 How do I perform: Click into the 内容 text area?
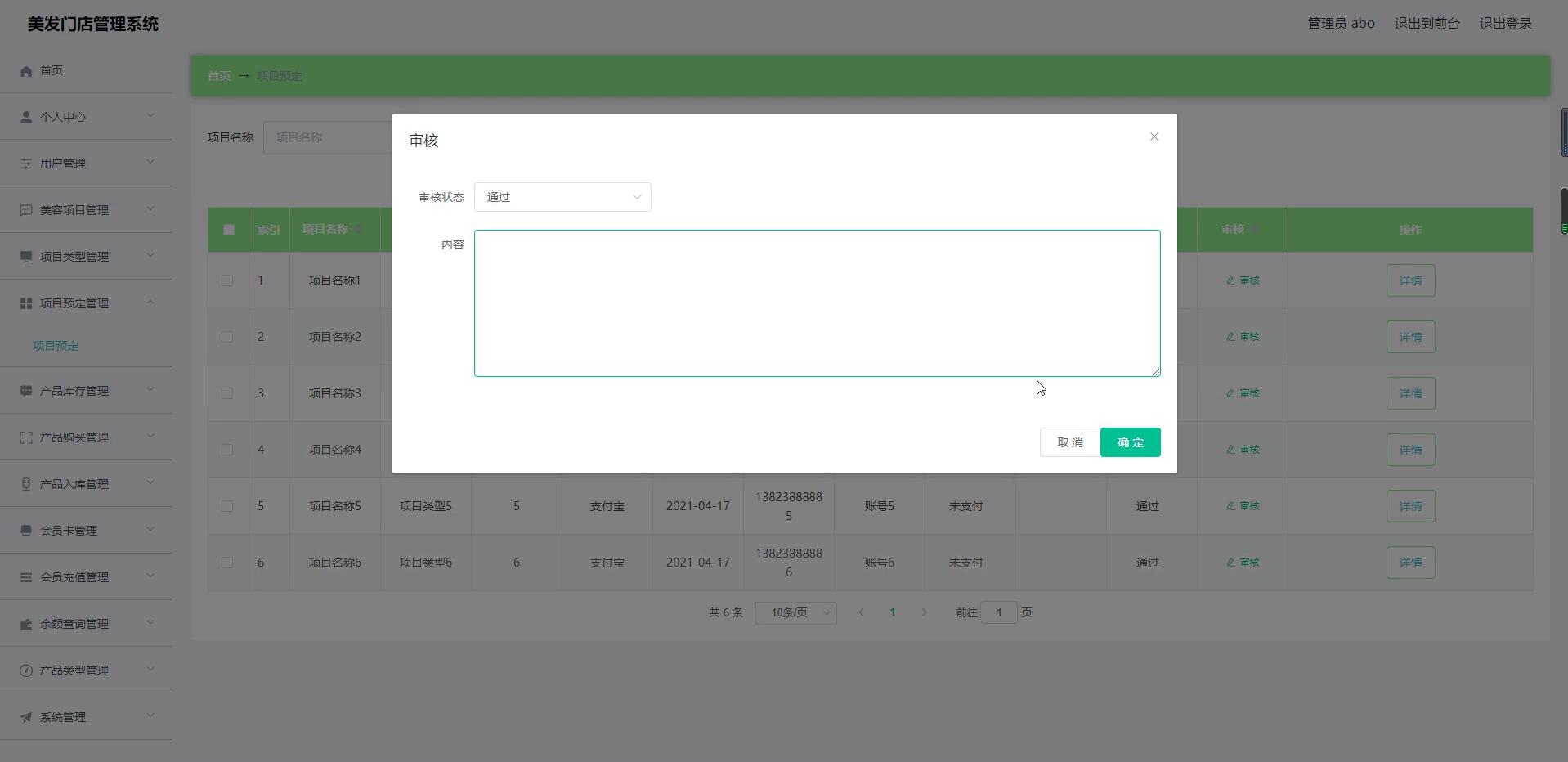(817, 303)
